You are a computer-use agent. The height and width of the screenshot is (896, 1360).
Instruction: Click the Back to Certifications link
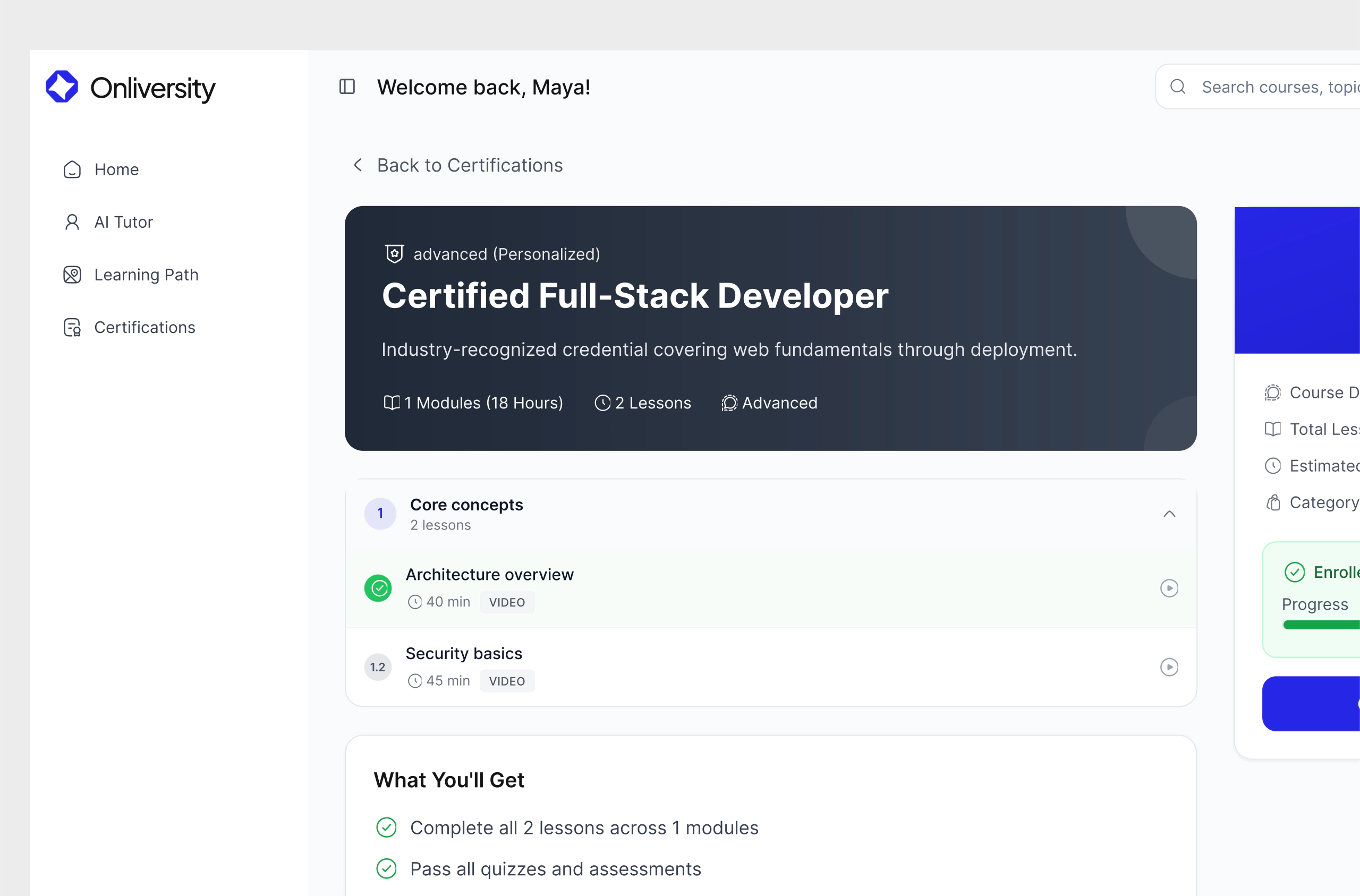469,165
